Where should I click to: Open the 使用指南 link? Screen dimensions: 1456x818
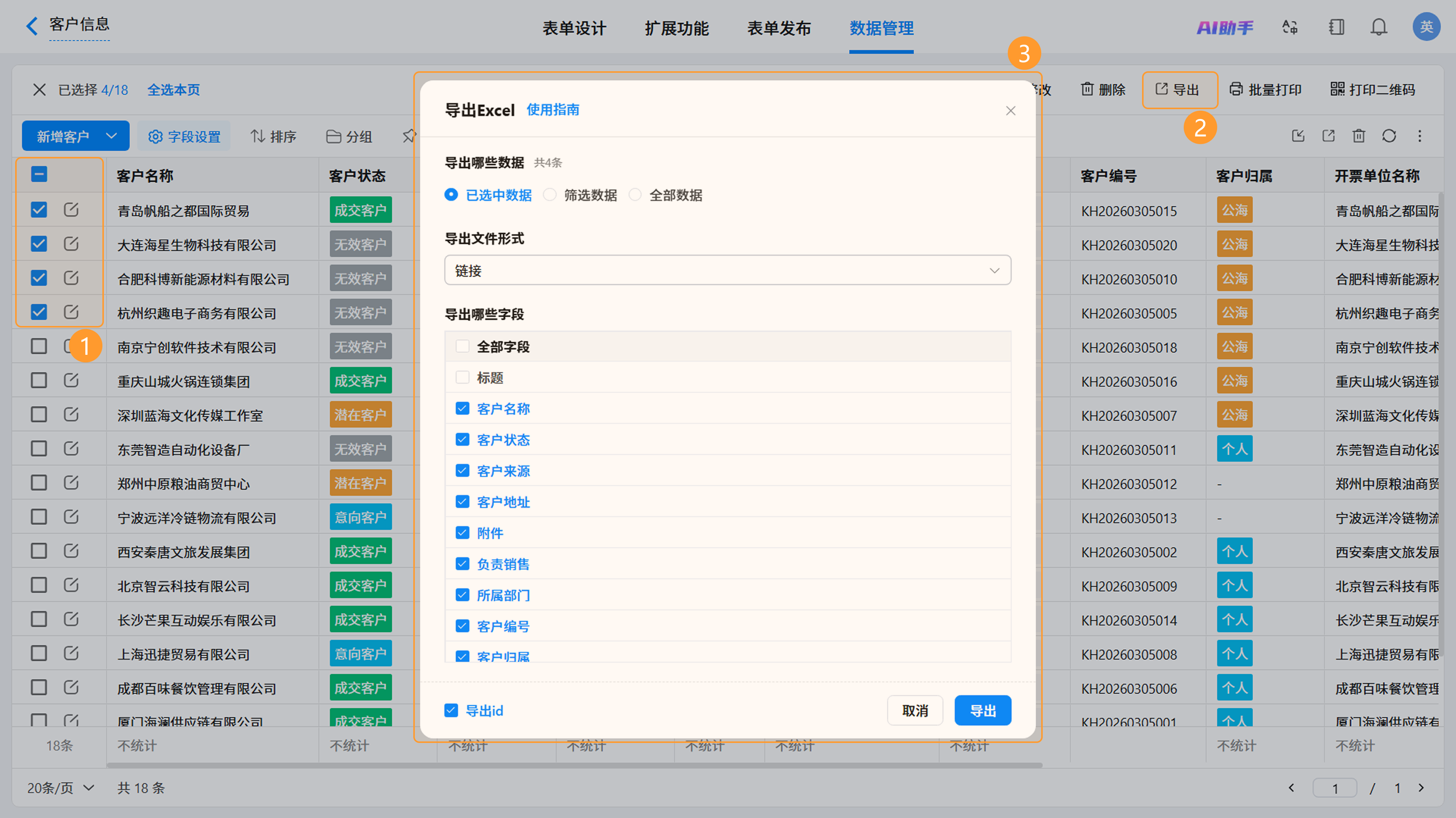point(553,110)
